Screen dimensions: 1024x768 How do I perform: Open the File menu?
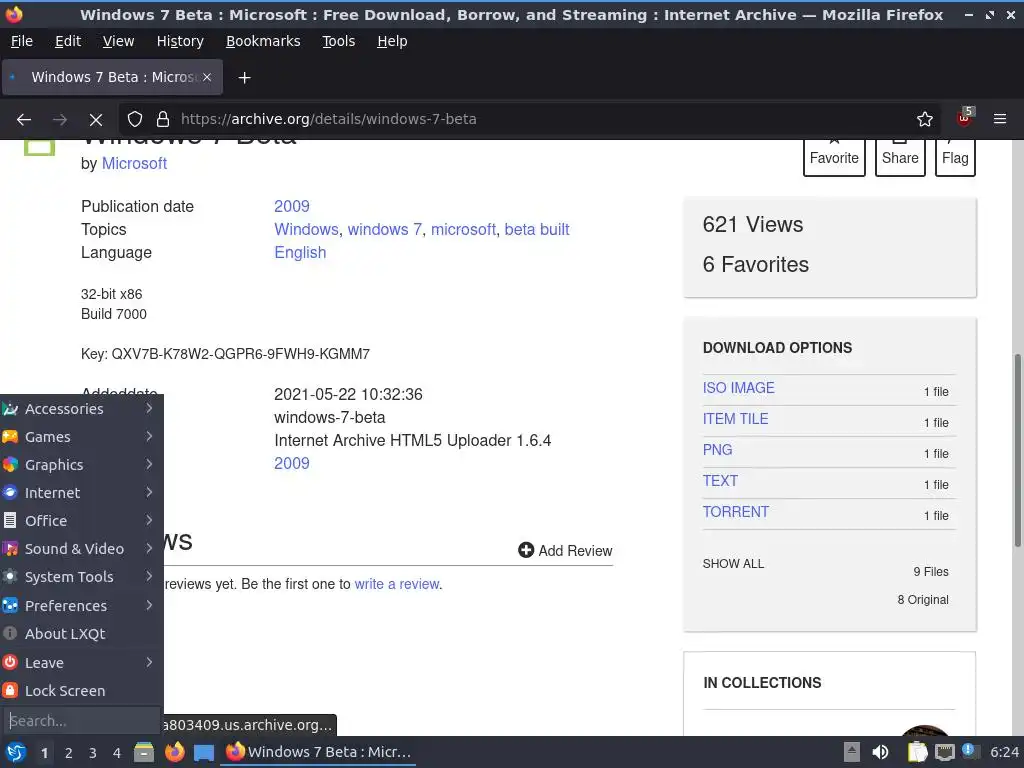click(22, 41)
